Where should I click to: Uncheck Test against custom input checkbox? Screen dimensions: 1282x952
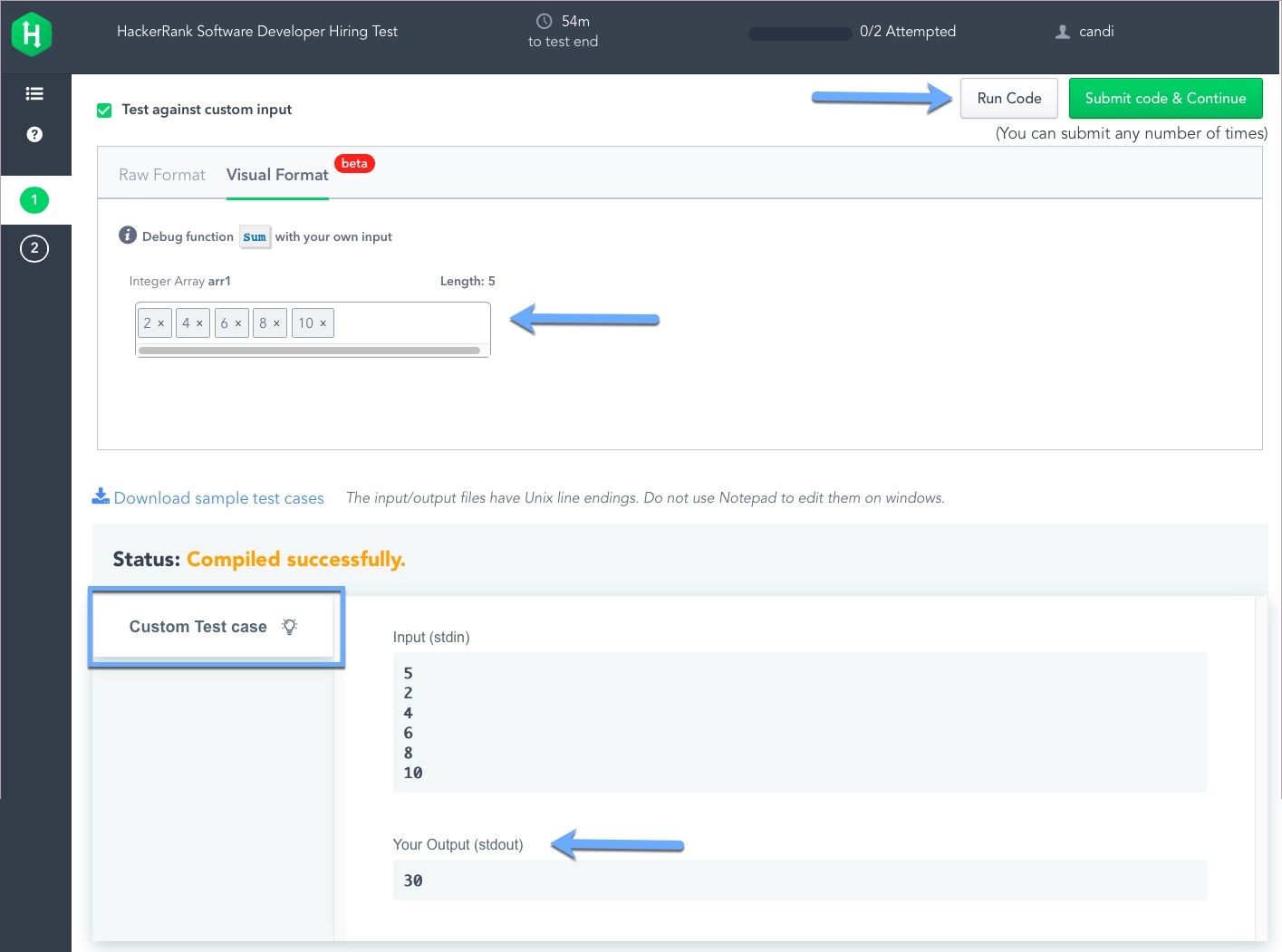pos(104,110)
